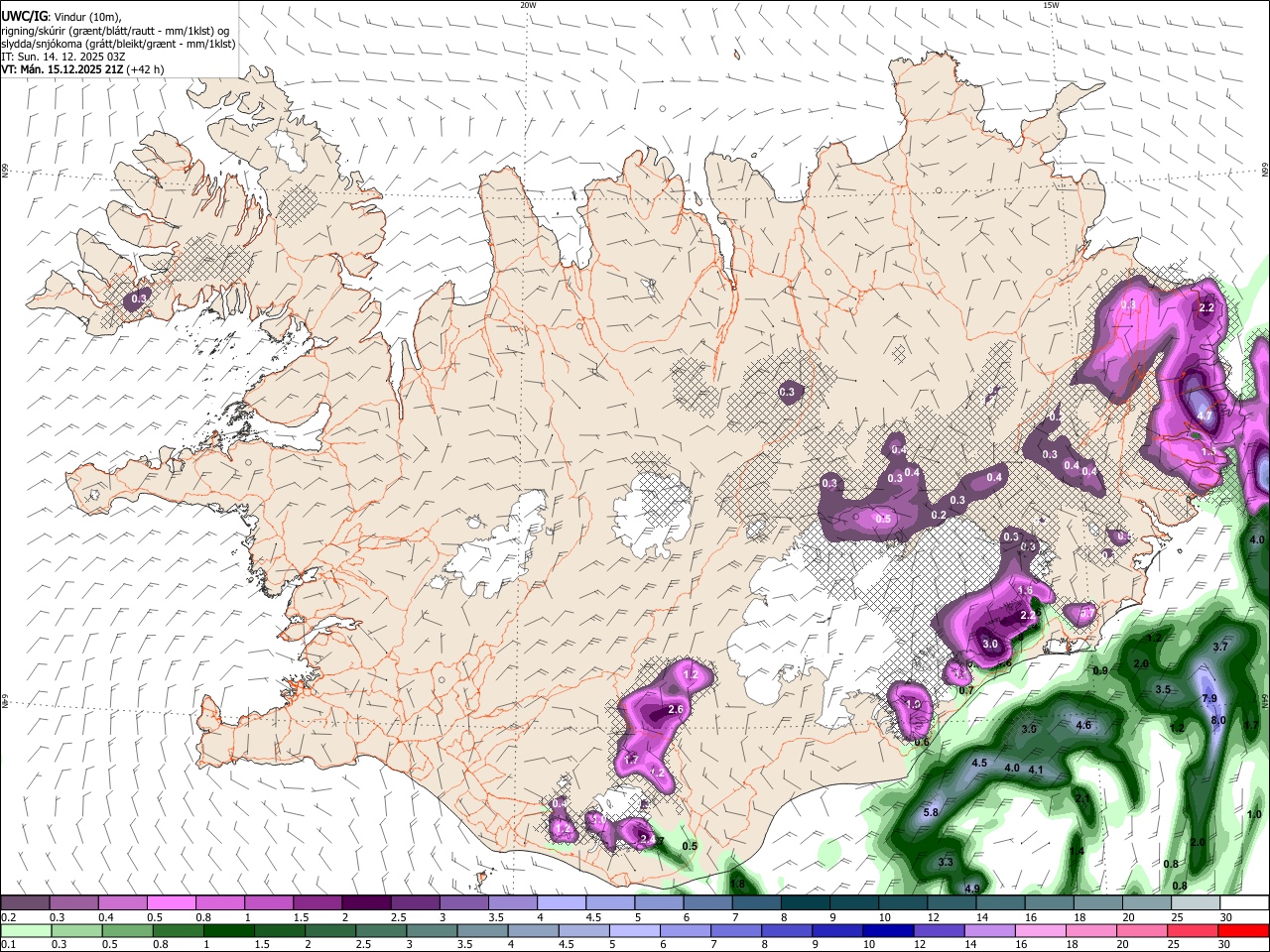Click the 8.0 precipitation value offshore
The height and width of the screenshot is (952, 1270).
click(x=1217, y=720)
